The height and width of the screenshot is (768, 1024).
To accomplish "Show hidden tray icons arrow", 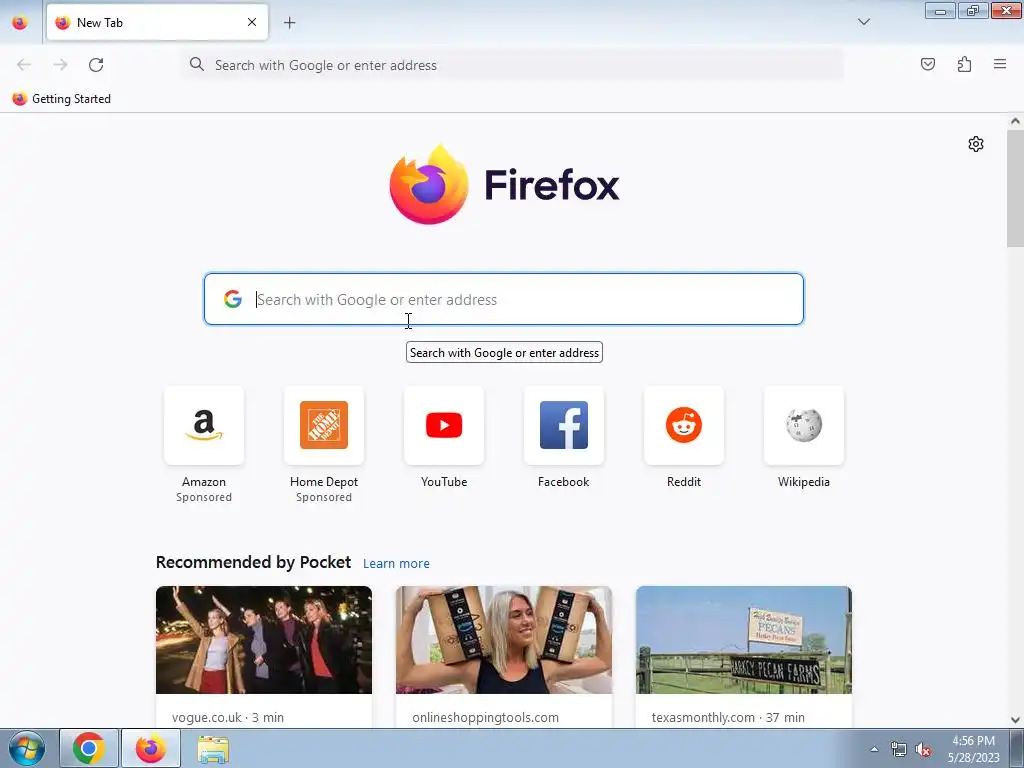I will coord(874,749).
